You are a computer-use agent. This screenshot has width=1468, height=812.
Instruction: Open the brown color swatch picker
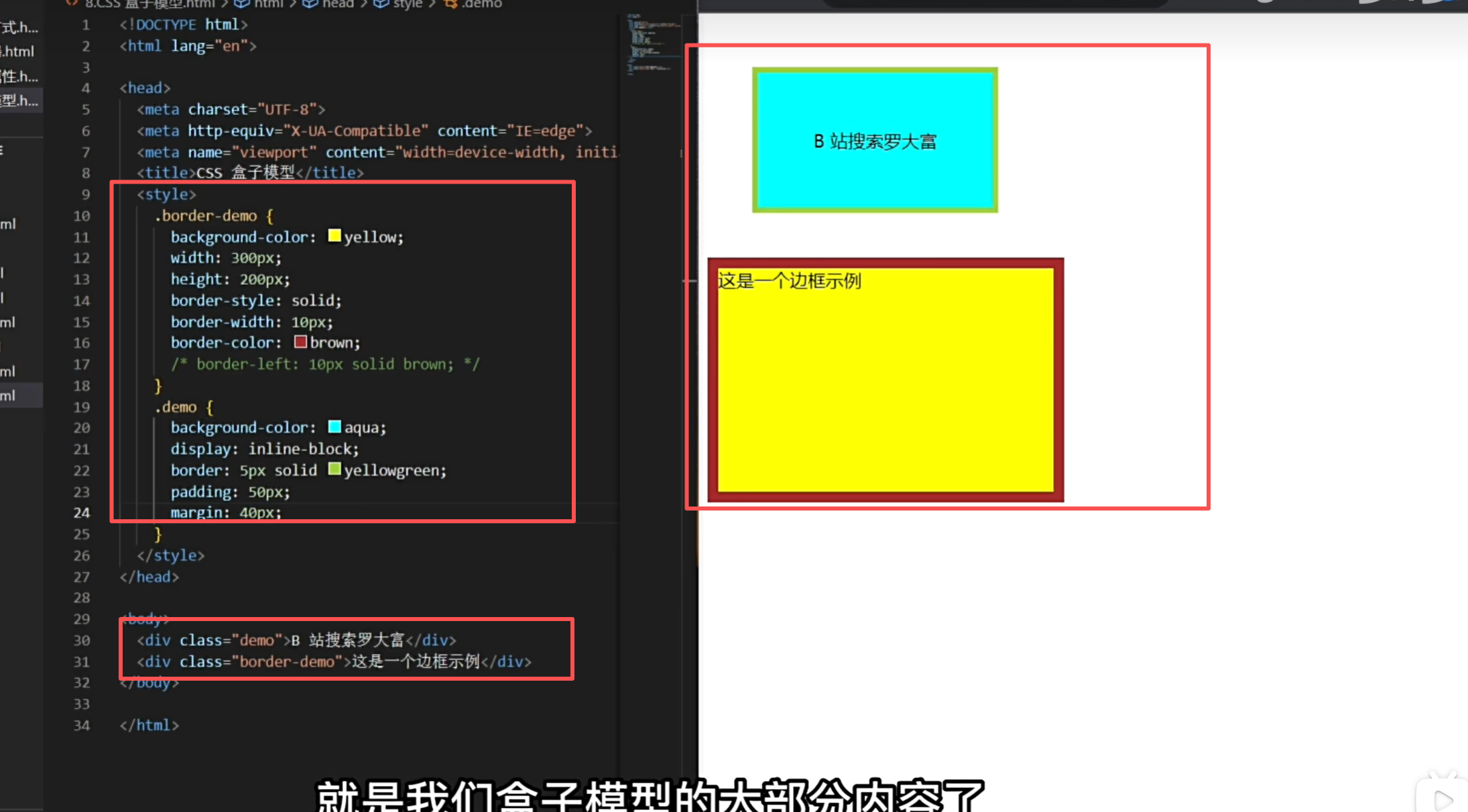(x=300, y=342)
